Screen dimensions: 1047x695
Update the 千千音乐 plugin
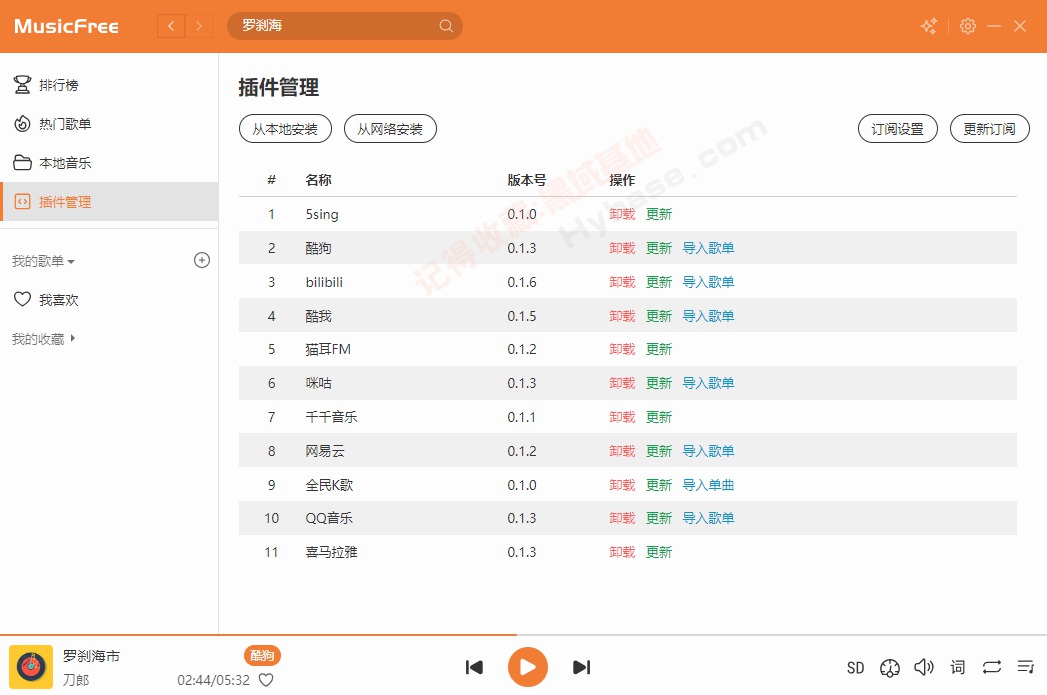point(659,417)
